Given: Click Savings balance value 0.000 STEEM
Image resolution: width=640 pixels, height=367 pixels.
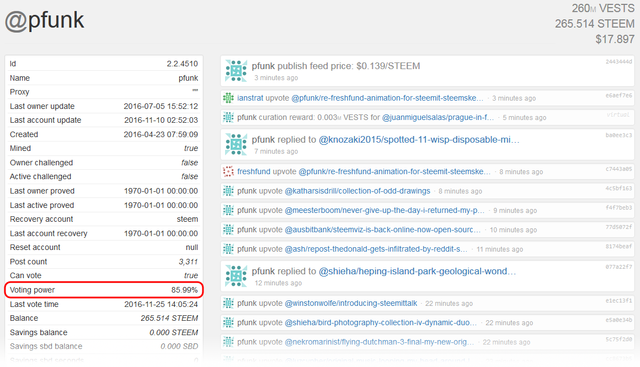Looking at the screenshot, I should 174,332.
